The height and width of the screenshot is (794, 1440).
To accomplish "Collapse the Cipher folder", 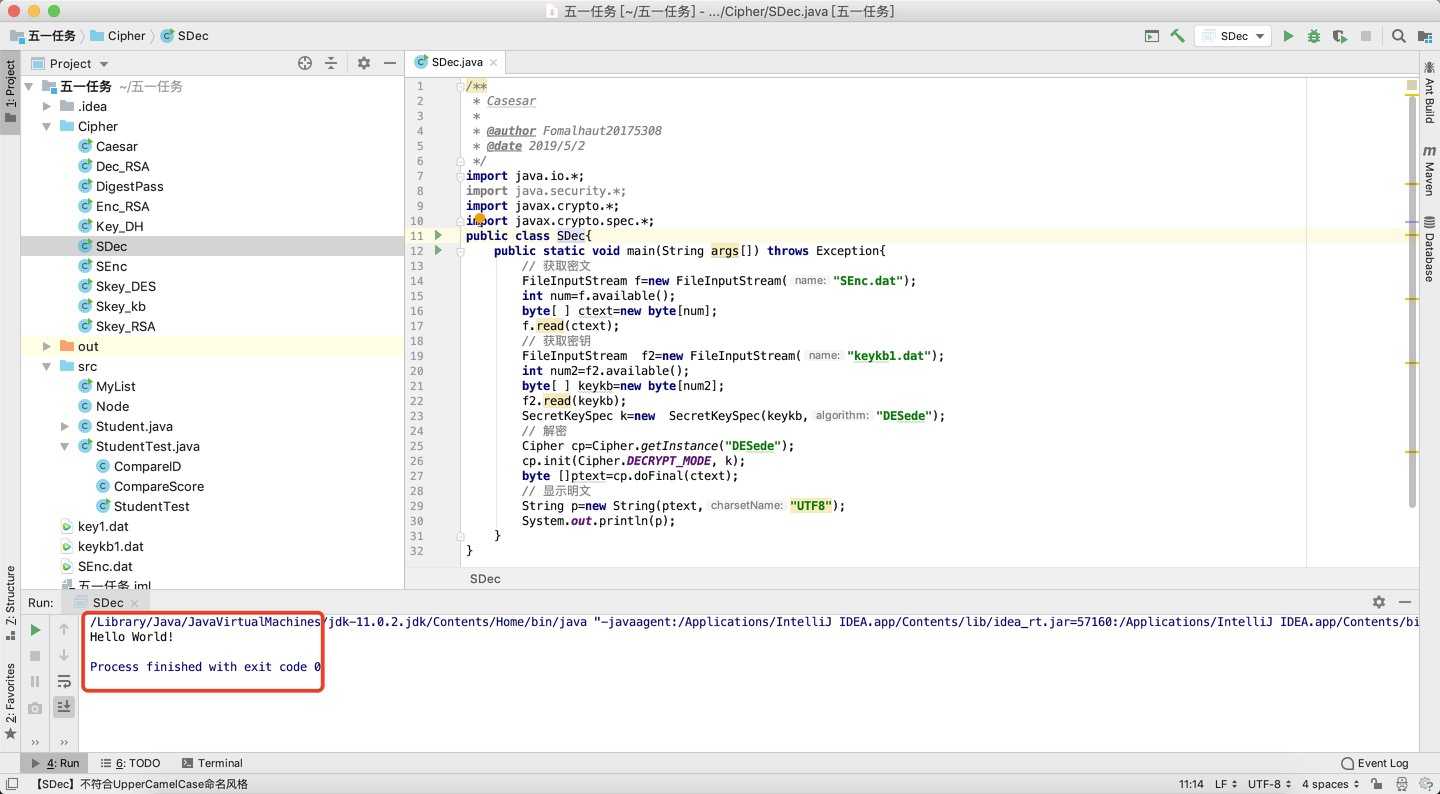I will point(46,126).
